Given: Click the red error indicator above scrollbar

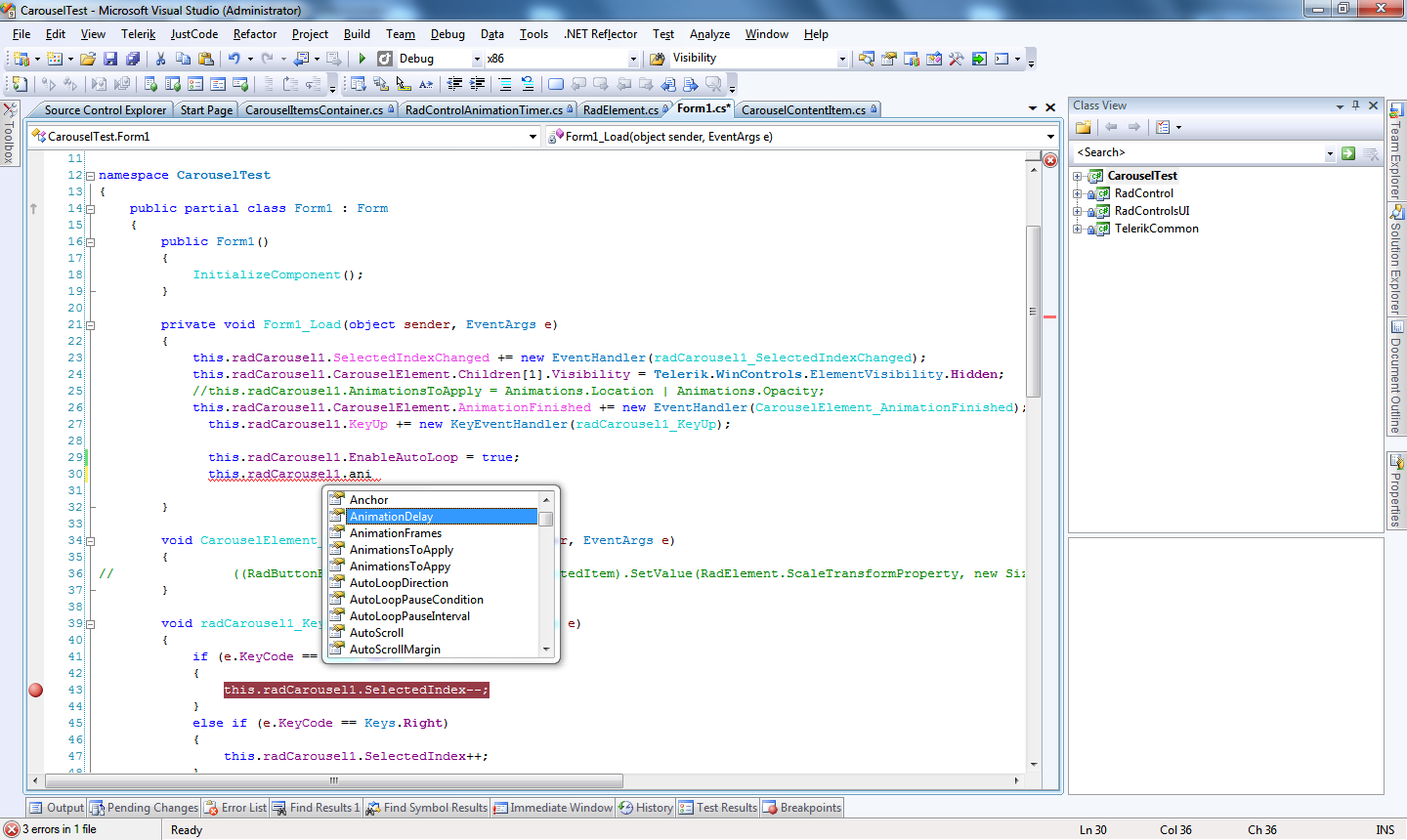Looking at the screenshot, I should (x=1050, y=160).
